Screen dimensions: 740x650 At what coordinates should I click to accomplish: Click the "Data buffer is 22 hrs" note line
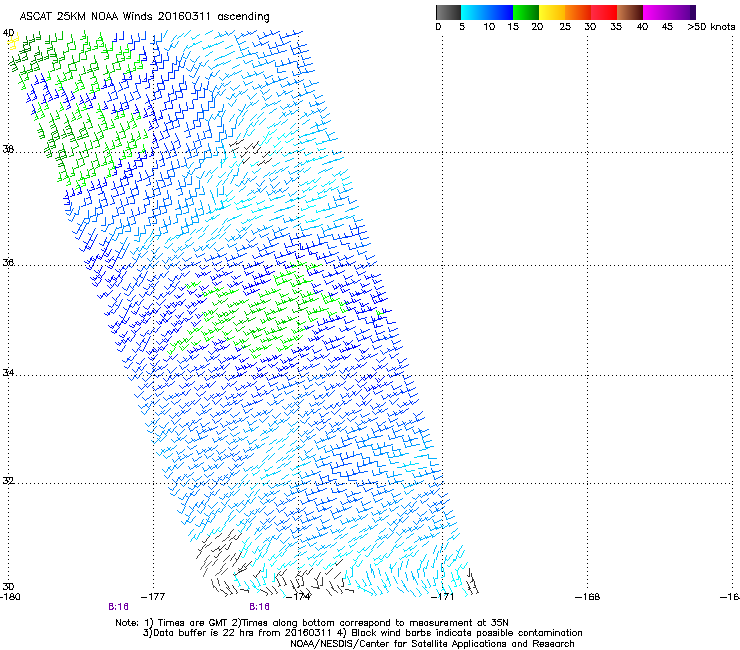[x=362, y=633]
